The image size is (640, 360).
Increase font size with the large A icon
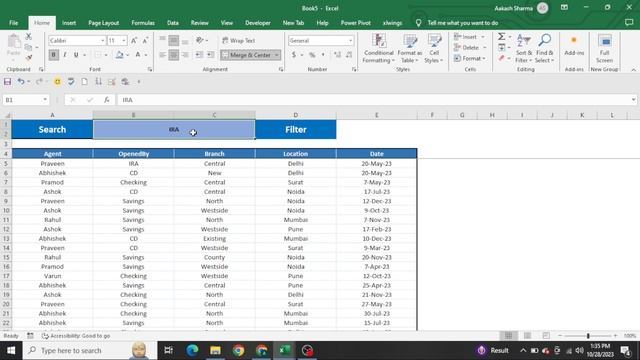(134, 40)
